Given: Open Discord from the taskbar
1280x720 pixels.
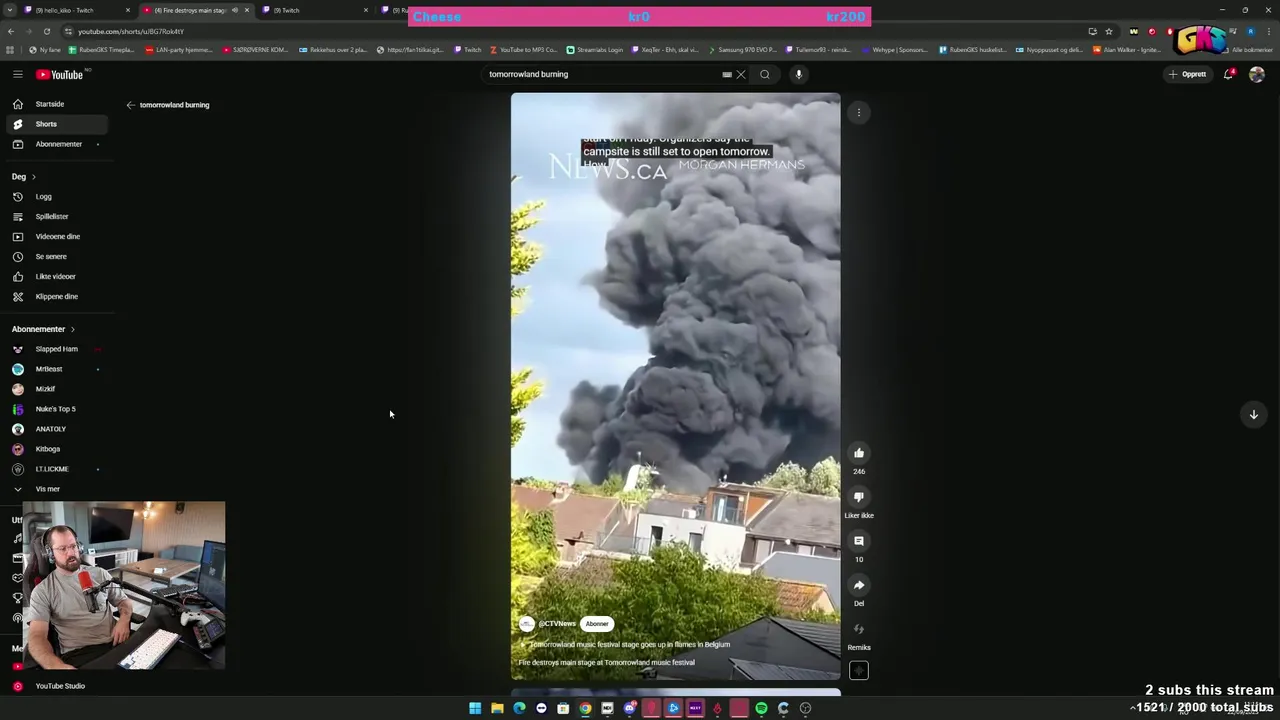Looking at the screenshot, I should click(629, 708).
